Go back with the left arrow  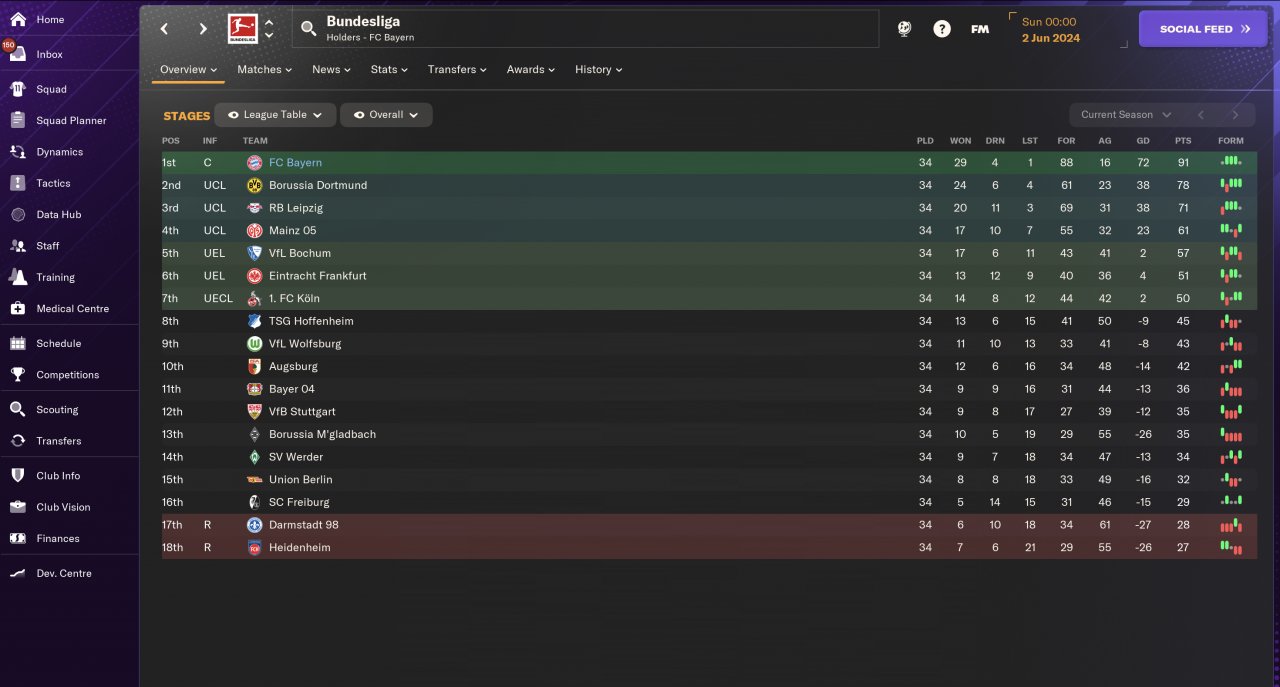click(x=165, y=29)
